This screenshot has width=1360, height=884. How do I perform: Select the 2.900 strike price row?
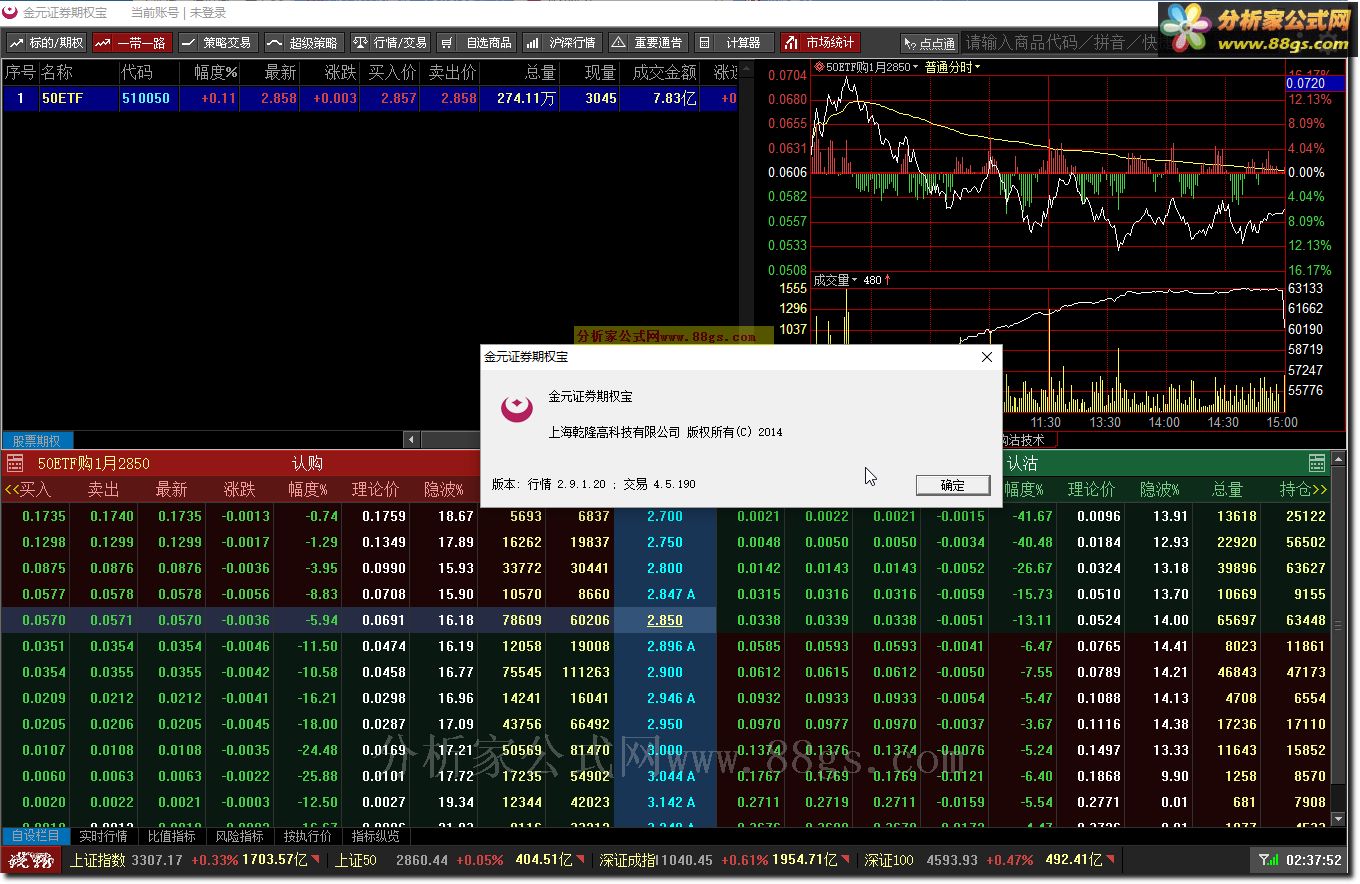point(665,672)
